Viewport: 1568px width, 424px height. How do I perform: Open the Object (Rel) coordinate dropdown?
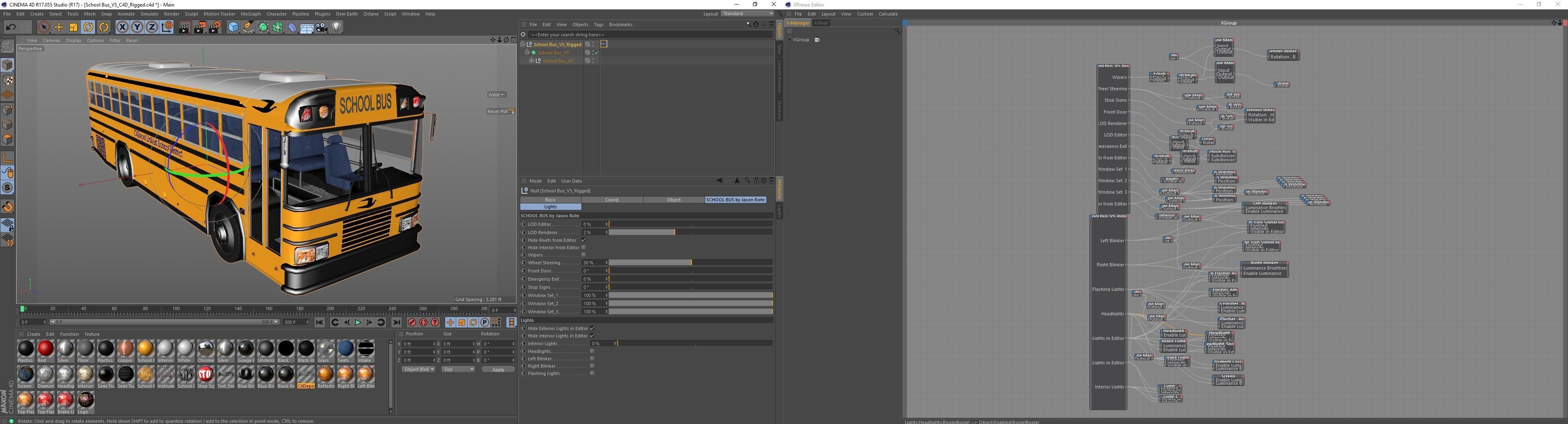[419, 369]
